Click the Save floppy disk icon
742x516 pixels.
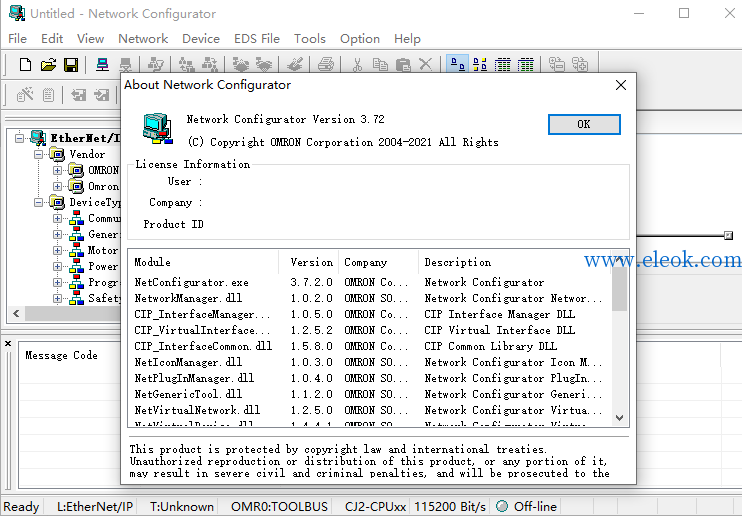(71, 64)
